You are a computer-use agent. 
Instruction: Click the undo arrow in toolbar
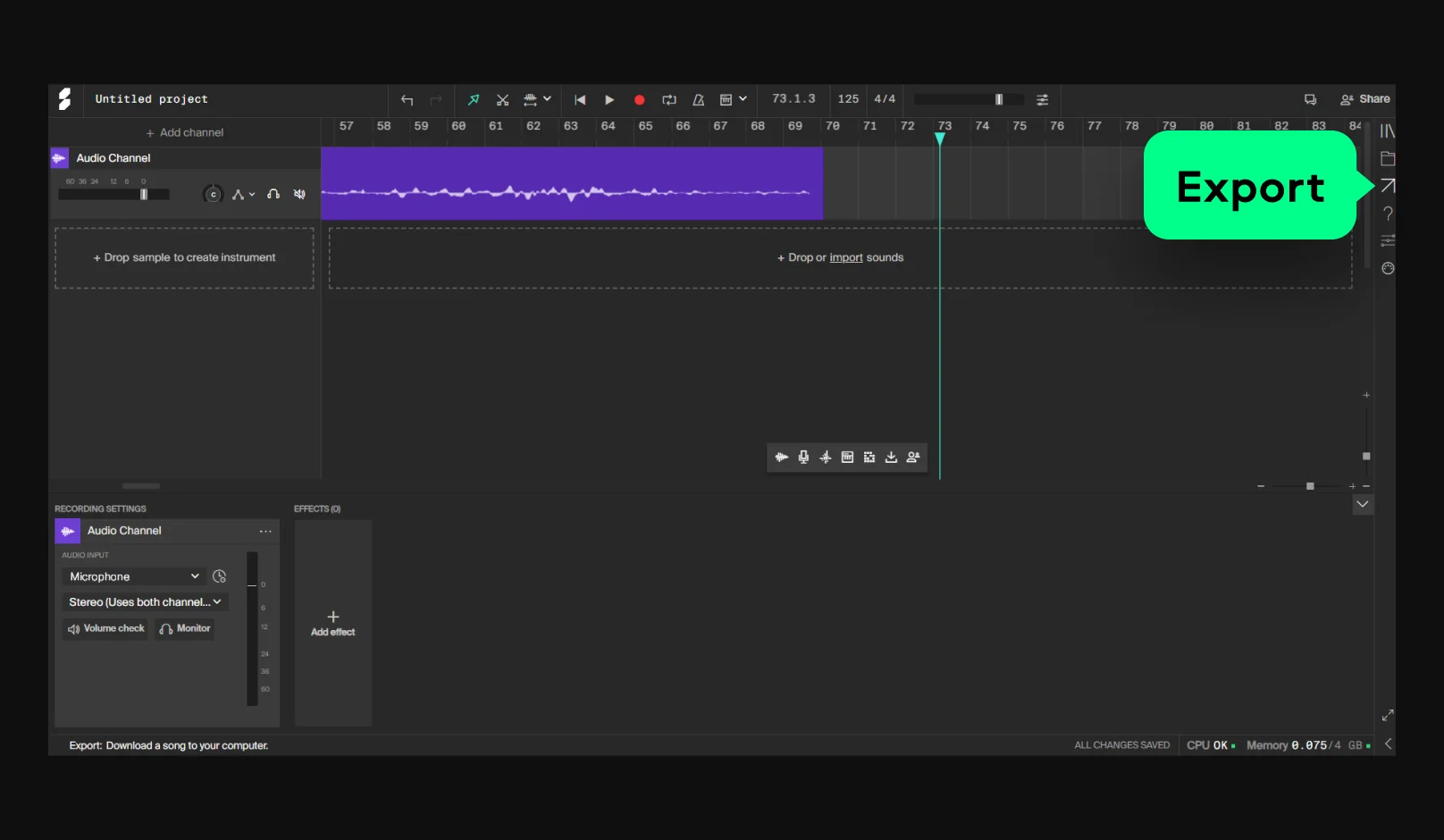coord(407,100)
